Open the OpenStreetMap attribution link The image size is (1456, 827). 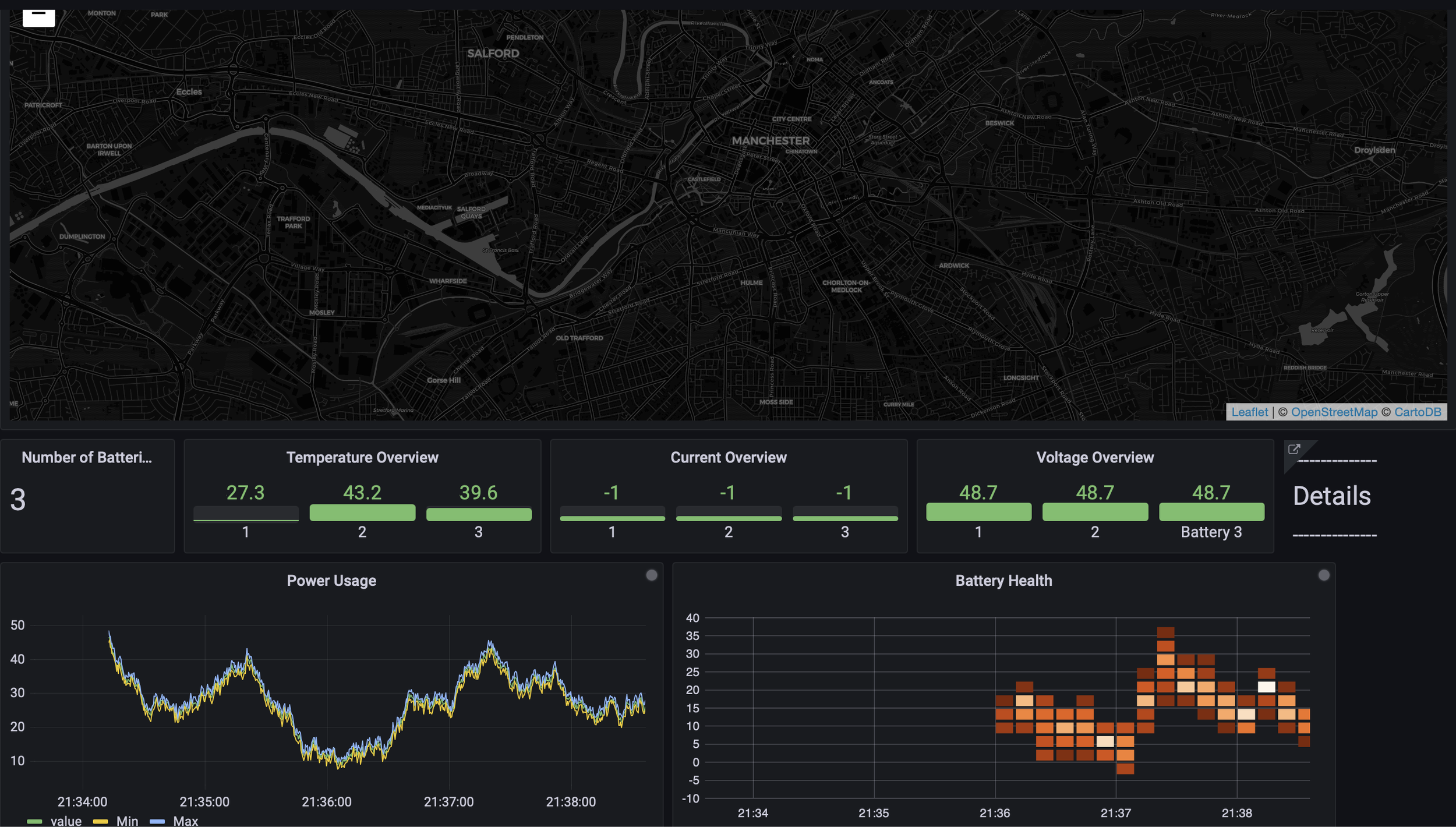coord(1334,412)
